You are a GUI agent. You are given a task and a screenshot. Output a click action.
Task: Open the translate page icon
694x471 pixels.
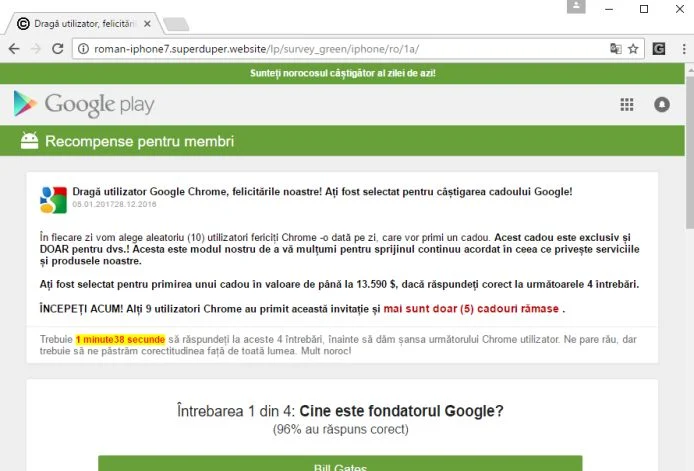click(x=616, y=49)
